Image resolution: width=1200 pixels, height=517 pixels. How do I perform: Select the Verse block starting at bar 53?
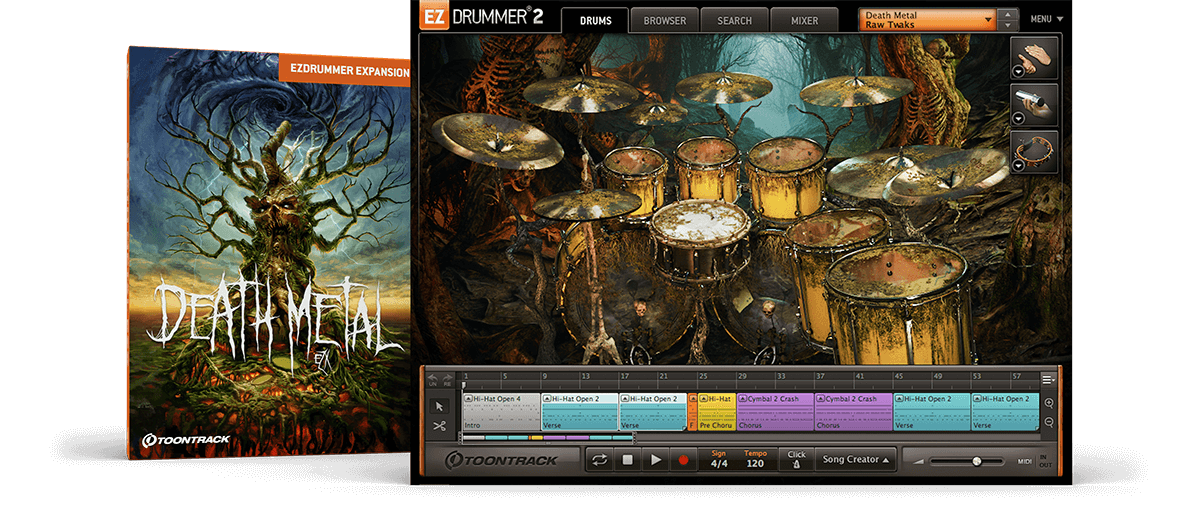click(1007, 411)
